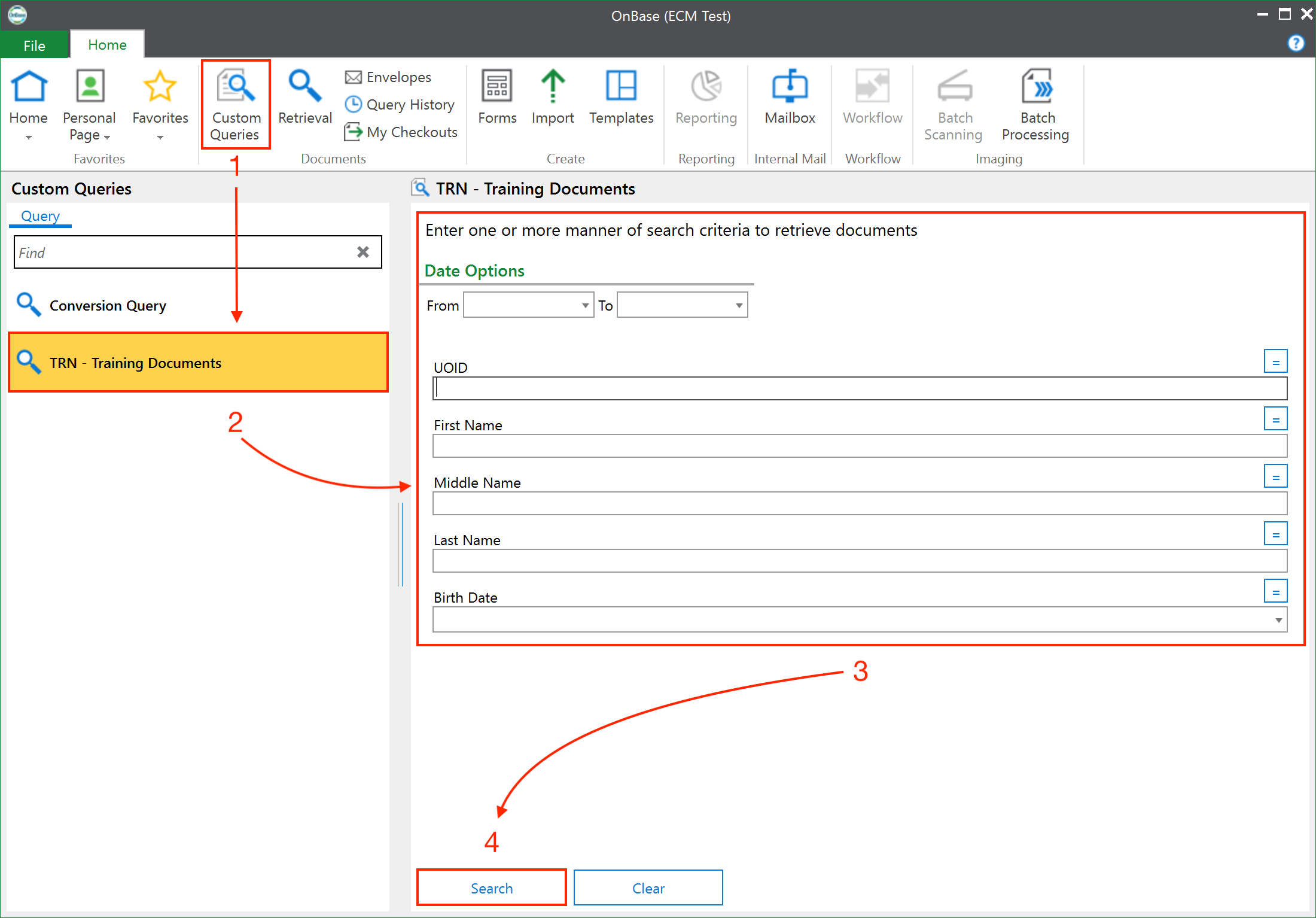Clear the search criteria

coord(648,888)
